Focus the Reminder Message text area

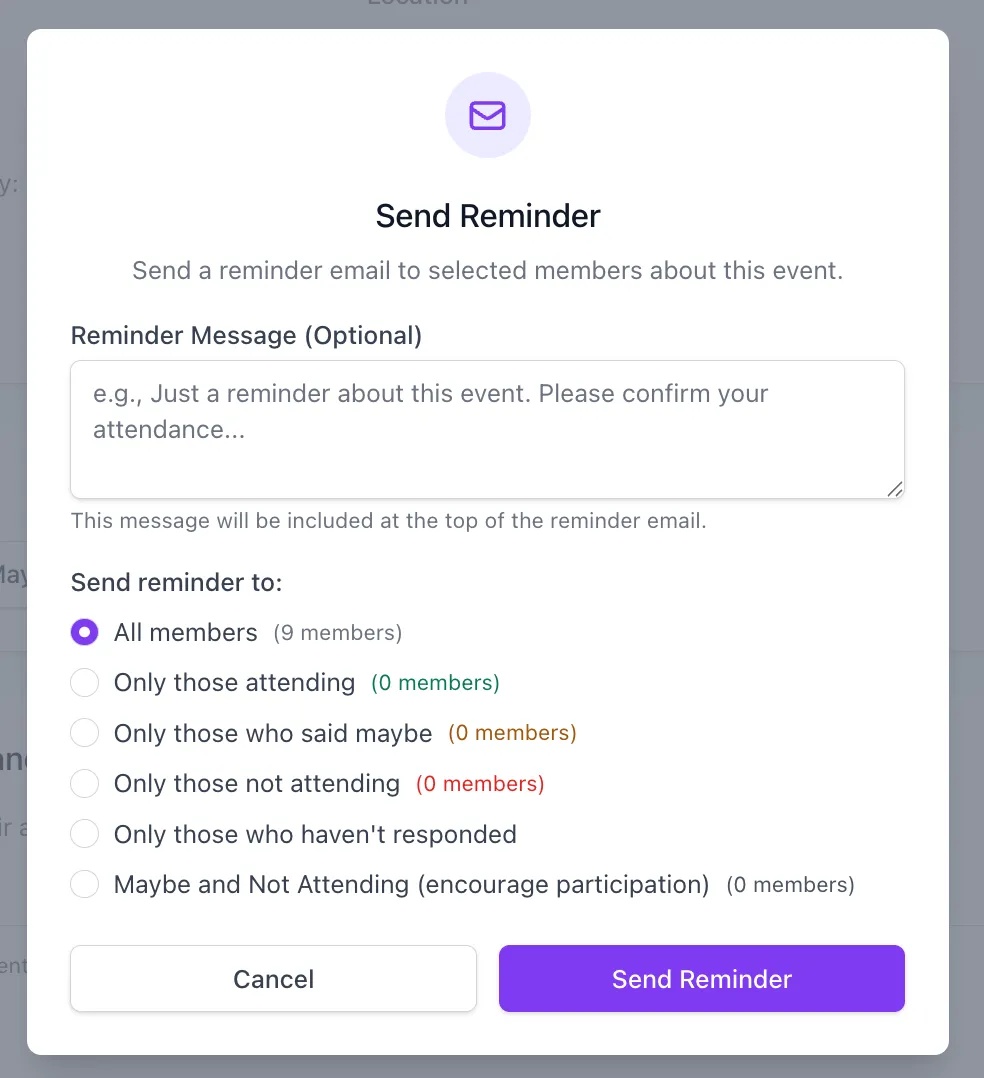click(x=488, y=430)
